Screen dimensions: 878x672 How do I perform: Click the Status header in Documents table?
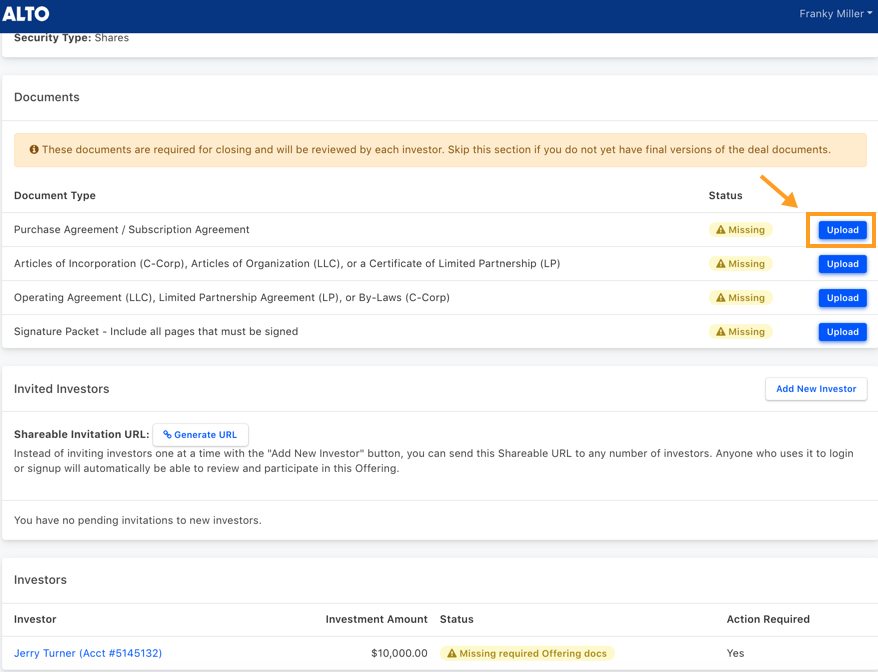(x=725, y=195)
